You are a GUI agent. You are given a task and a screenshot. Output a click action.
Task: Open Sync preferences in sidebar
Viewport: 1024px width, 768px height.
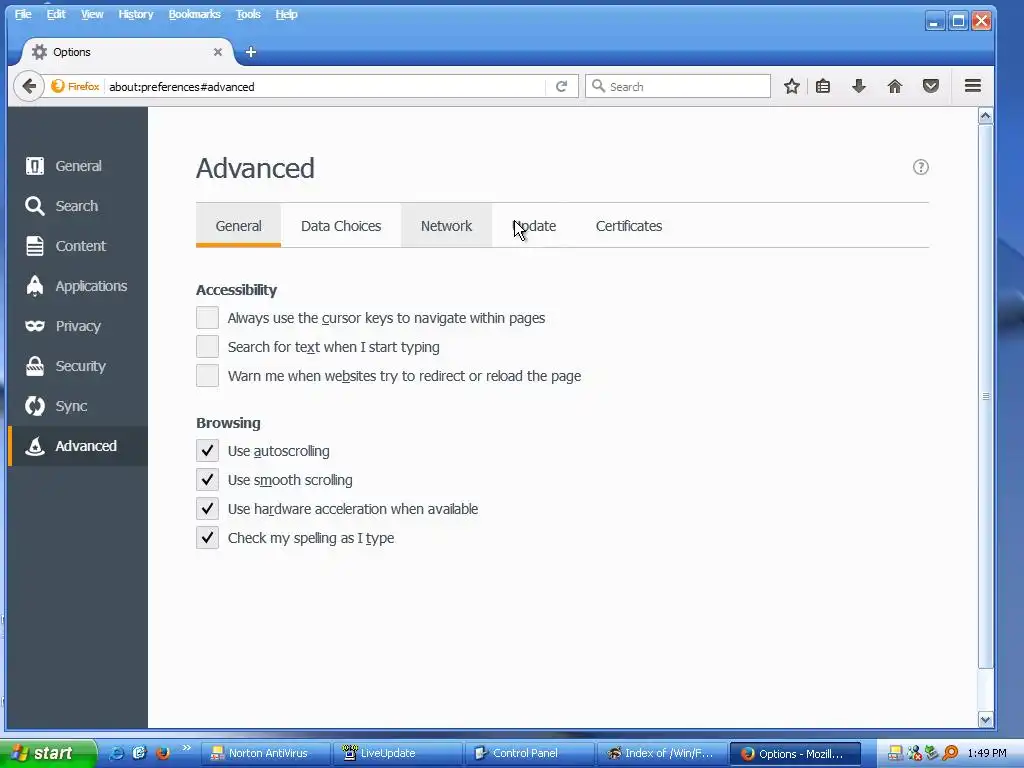pyautogui.click(x=78, y=406)
